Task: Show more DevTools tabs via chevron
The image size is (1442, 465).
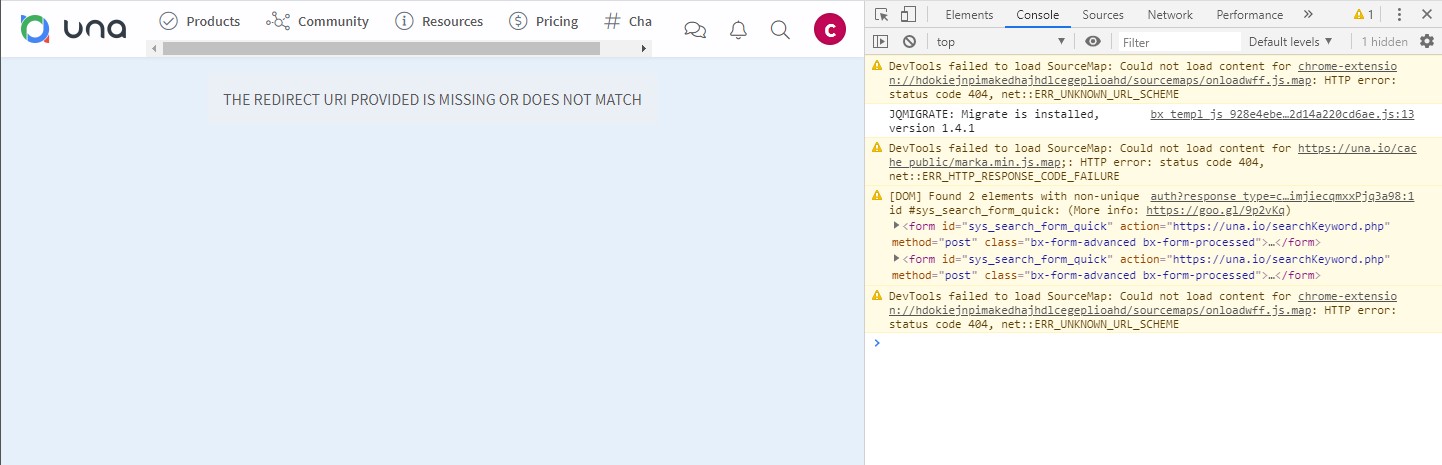Action: click(x=1308, y=15)
